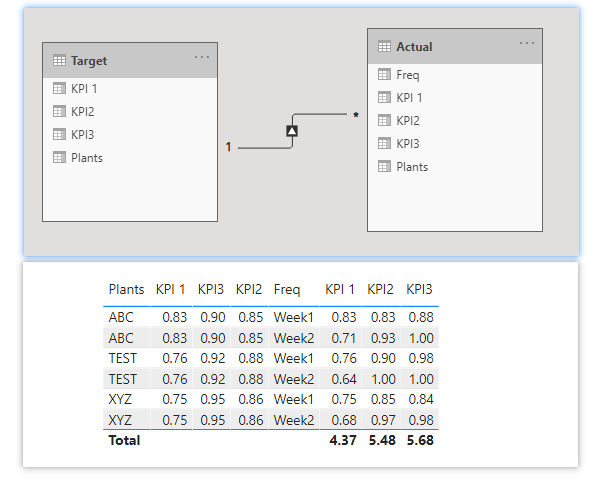589x484 pixels.
Task: Click the Total row label
Action: coord(124,440)
